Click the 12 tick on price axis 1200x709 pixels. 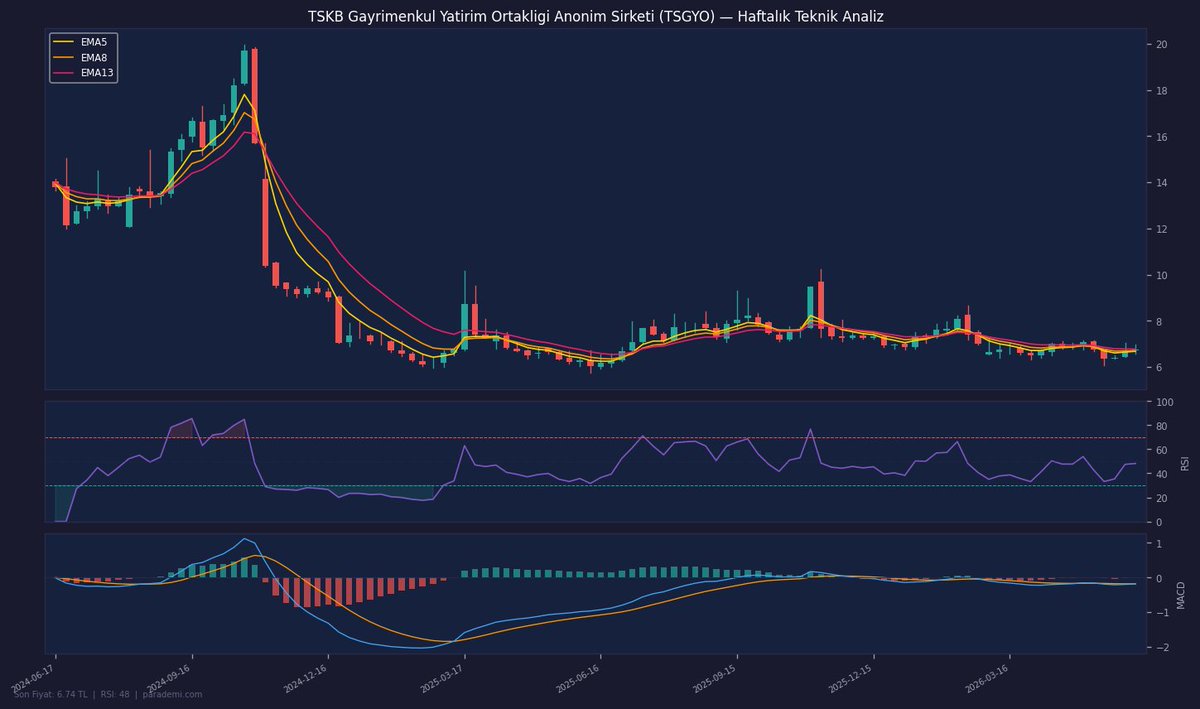tap(1162, 229)
